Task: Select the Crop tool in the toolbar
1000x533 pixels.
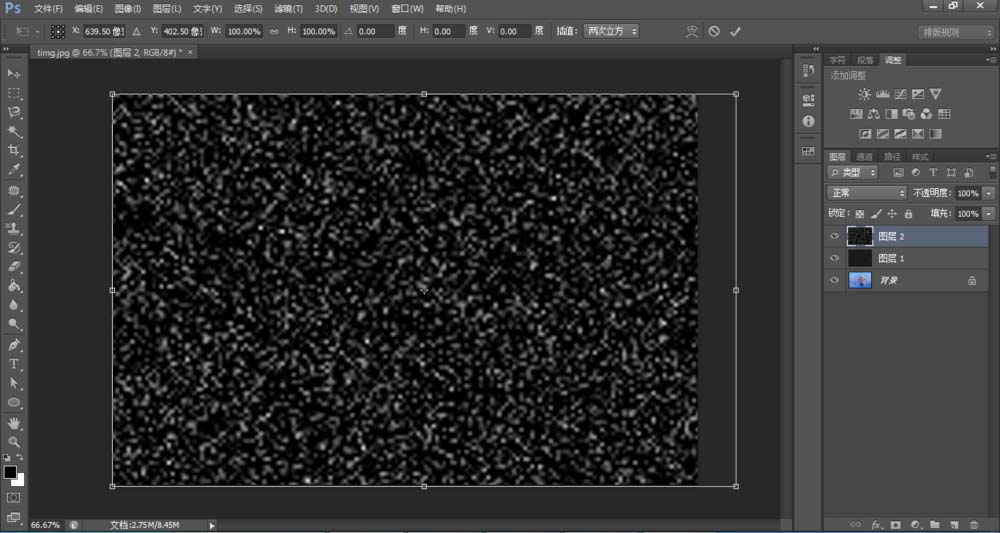Action: point(14,150)
